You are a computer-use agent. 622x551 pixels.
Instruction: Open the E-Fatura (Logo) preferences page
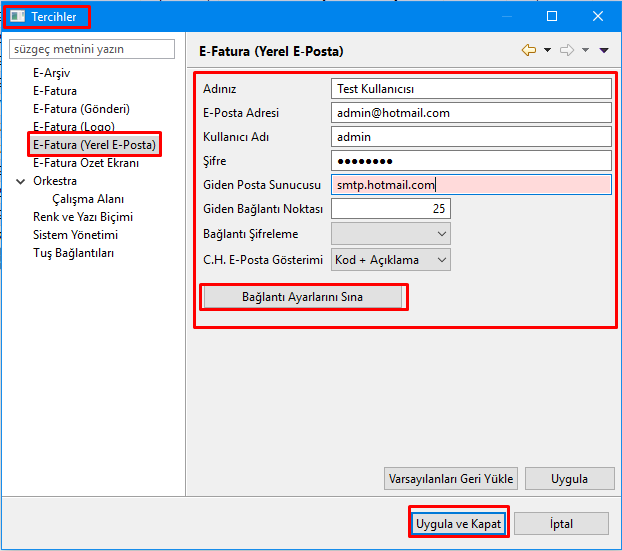pyautogui.click(x=73, y=127)
